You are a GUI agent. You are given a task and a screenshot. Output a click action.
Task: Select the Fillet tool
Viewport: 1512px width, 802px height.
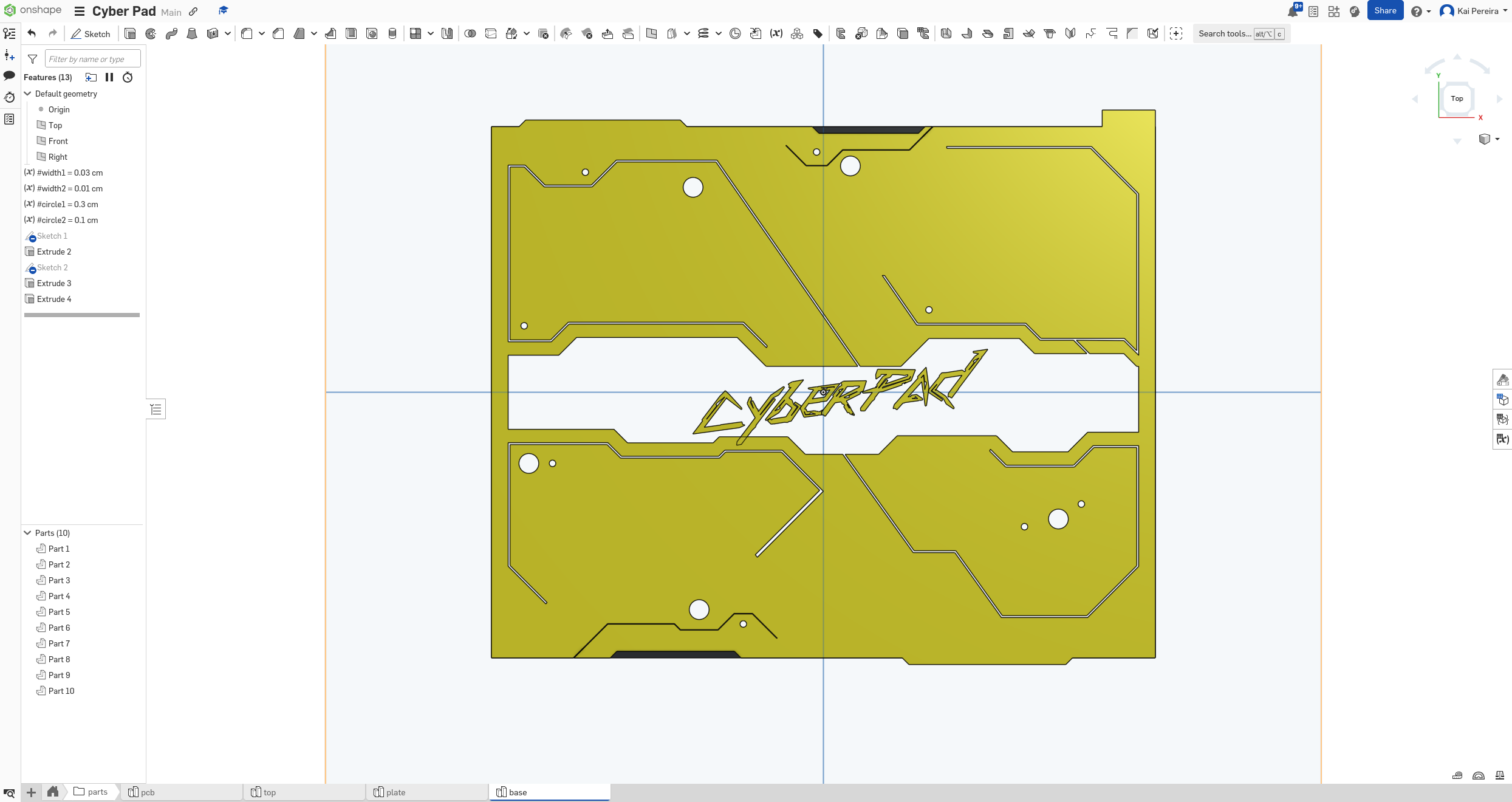pos(247,33)
